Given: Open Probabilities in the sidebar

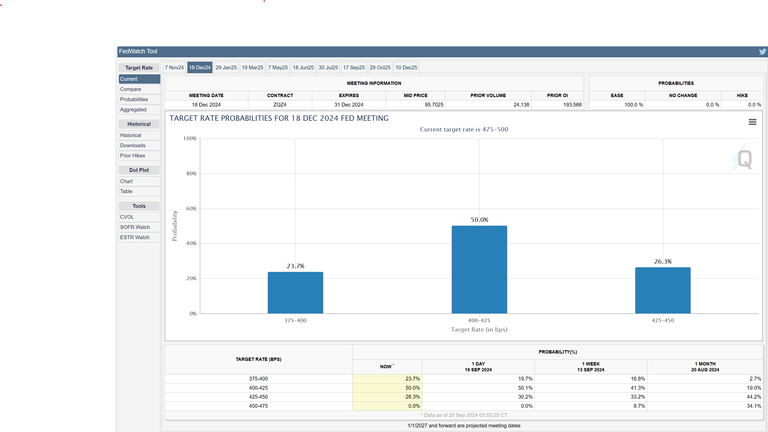Looking at the screenshot, I should pos(134,100).
